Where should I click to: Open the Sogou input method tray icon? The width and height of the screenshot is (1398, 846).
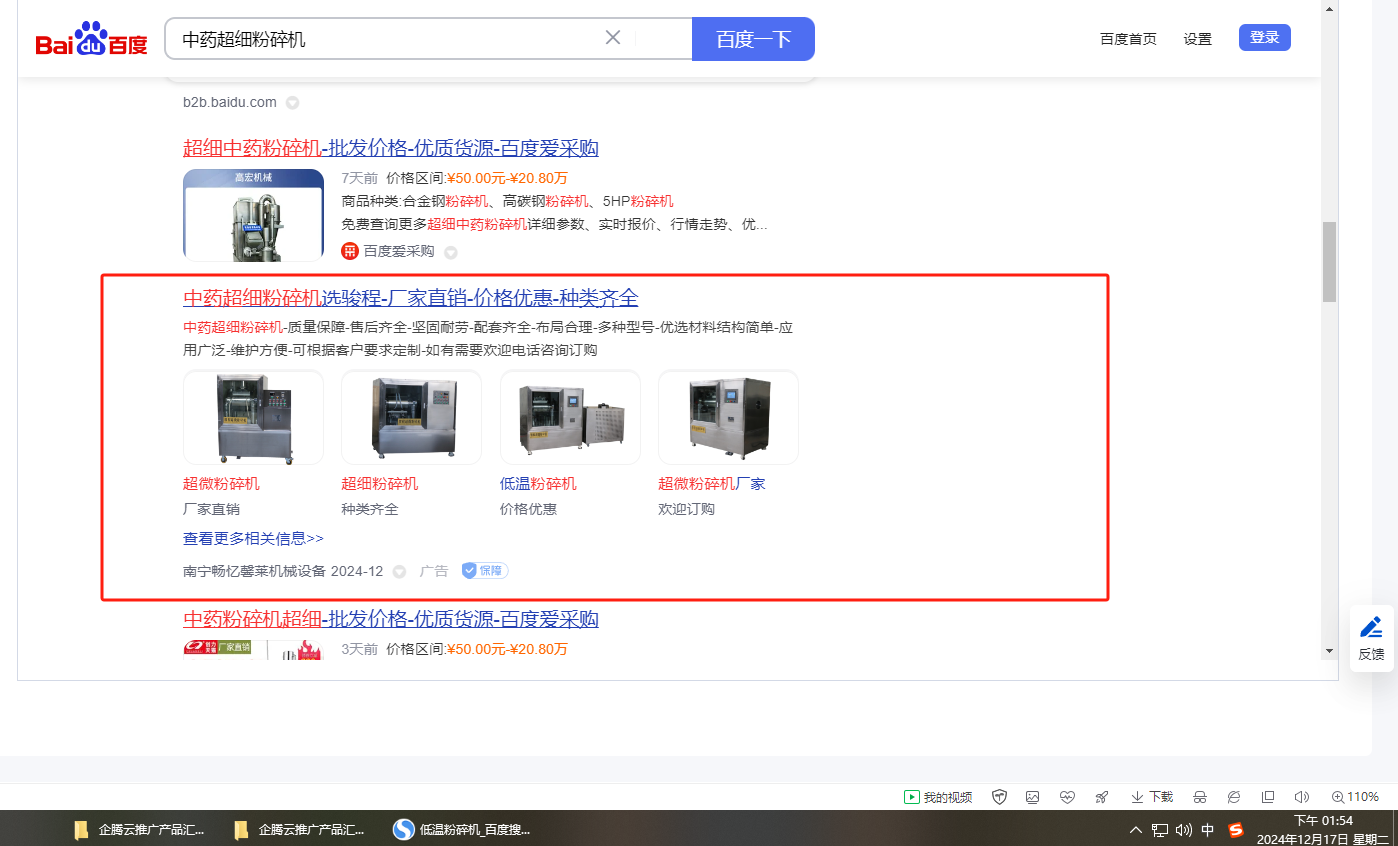tap(1236, 829)
